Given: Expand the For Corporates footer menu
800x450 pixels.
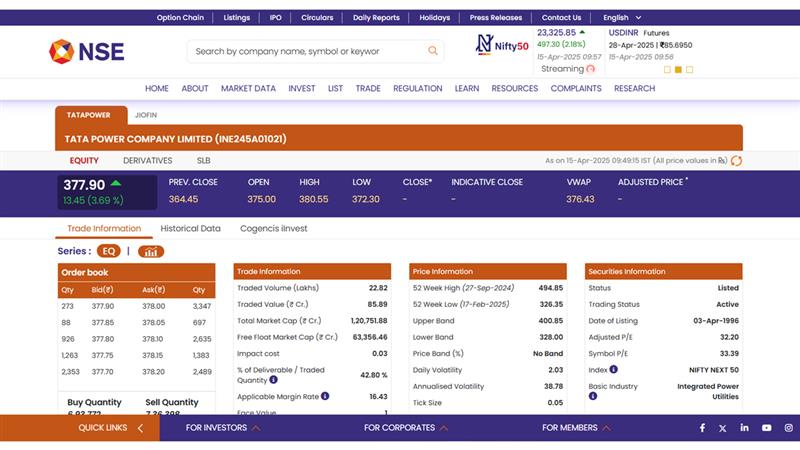Looking at the screenshot, I should point(406,428).
